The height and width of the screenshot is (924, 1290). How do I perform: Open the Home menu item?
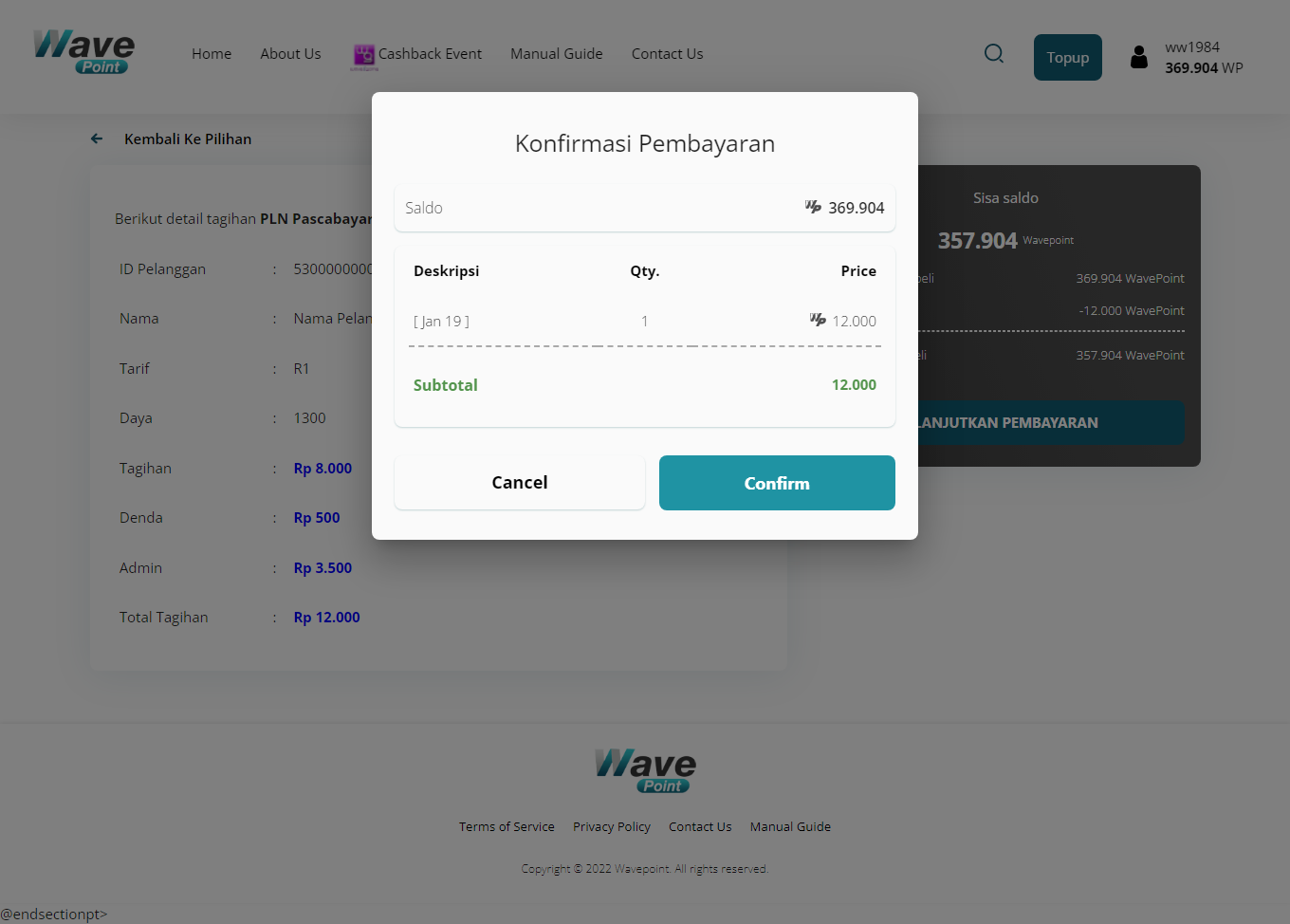212,54
